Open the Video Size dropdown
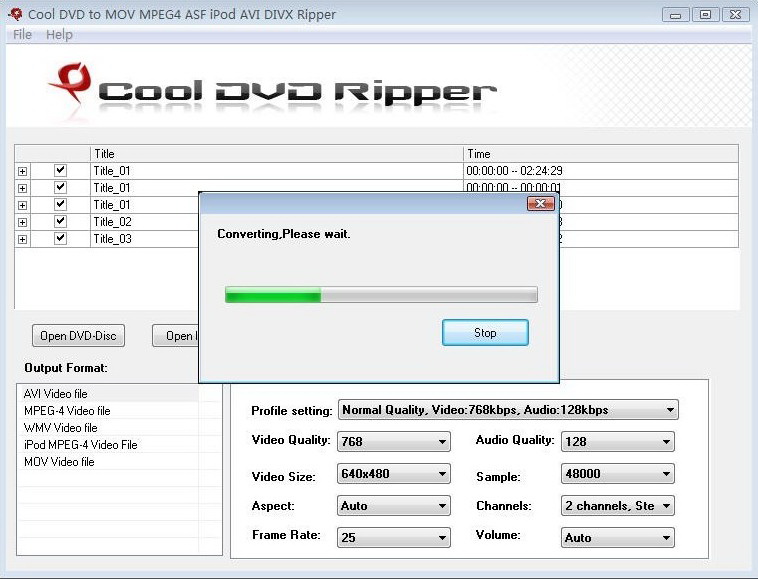 coord(394,474)
